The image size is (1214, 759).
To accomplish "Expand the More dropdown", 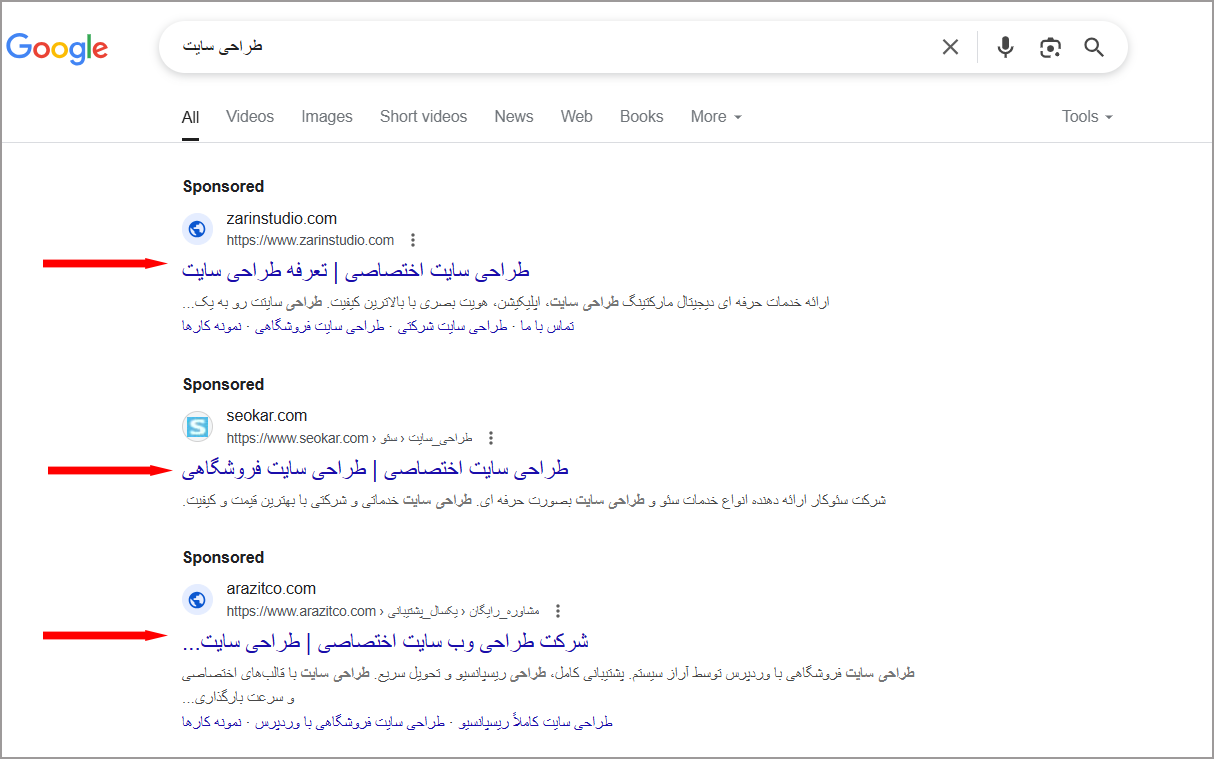I will pos(716,117).
